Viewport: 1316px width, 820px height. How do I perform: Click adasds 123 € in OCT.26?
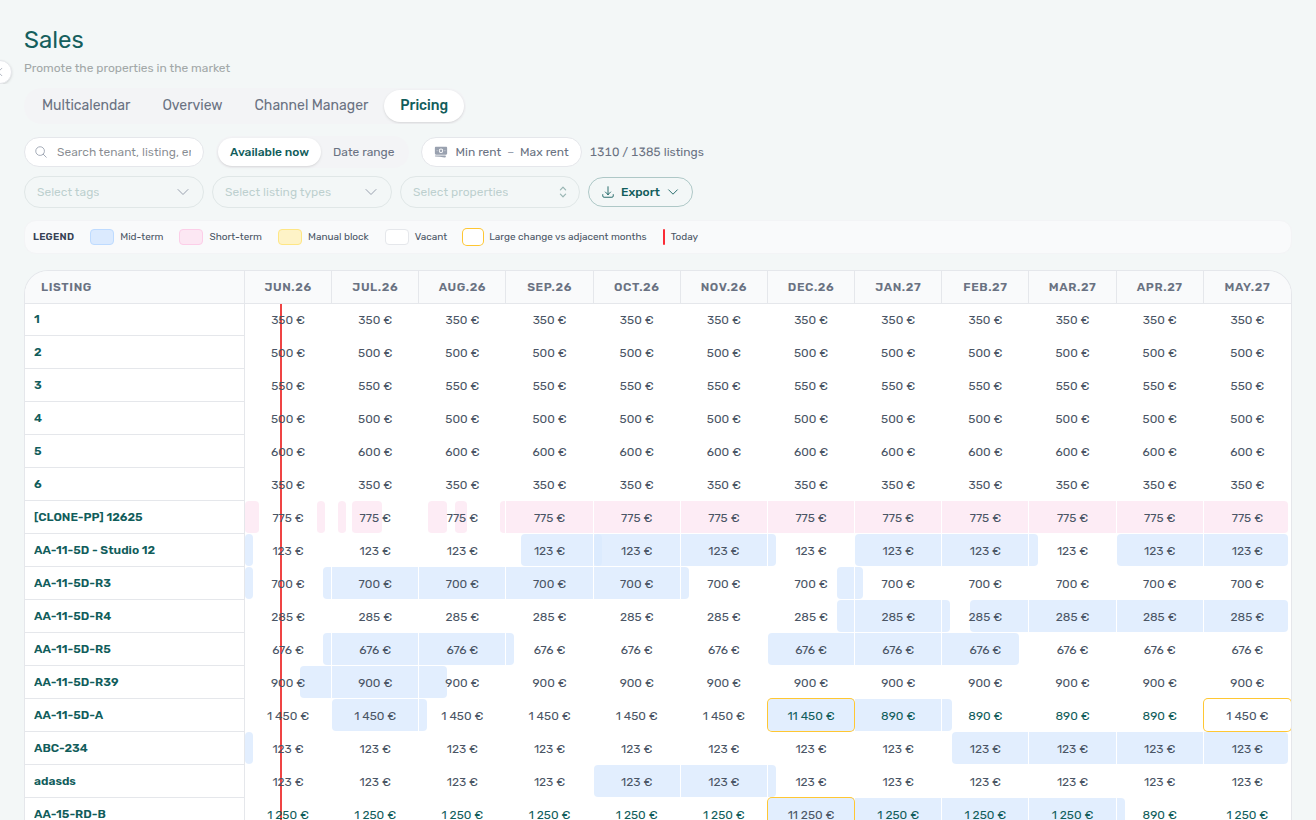tap(637, 782)
